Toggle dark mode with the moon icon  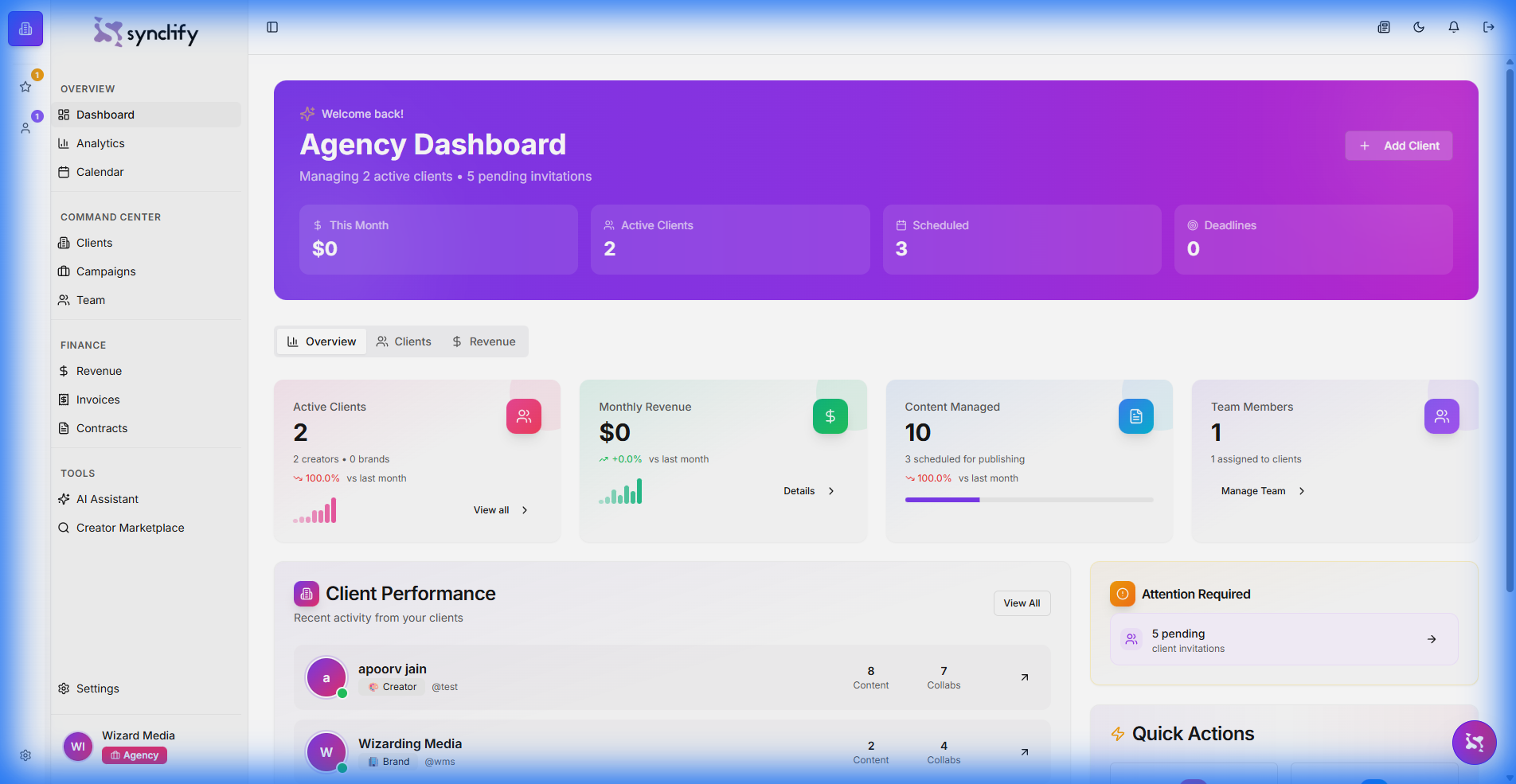(x=1418, y=27)
